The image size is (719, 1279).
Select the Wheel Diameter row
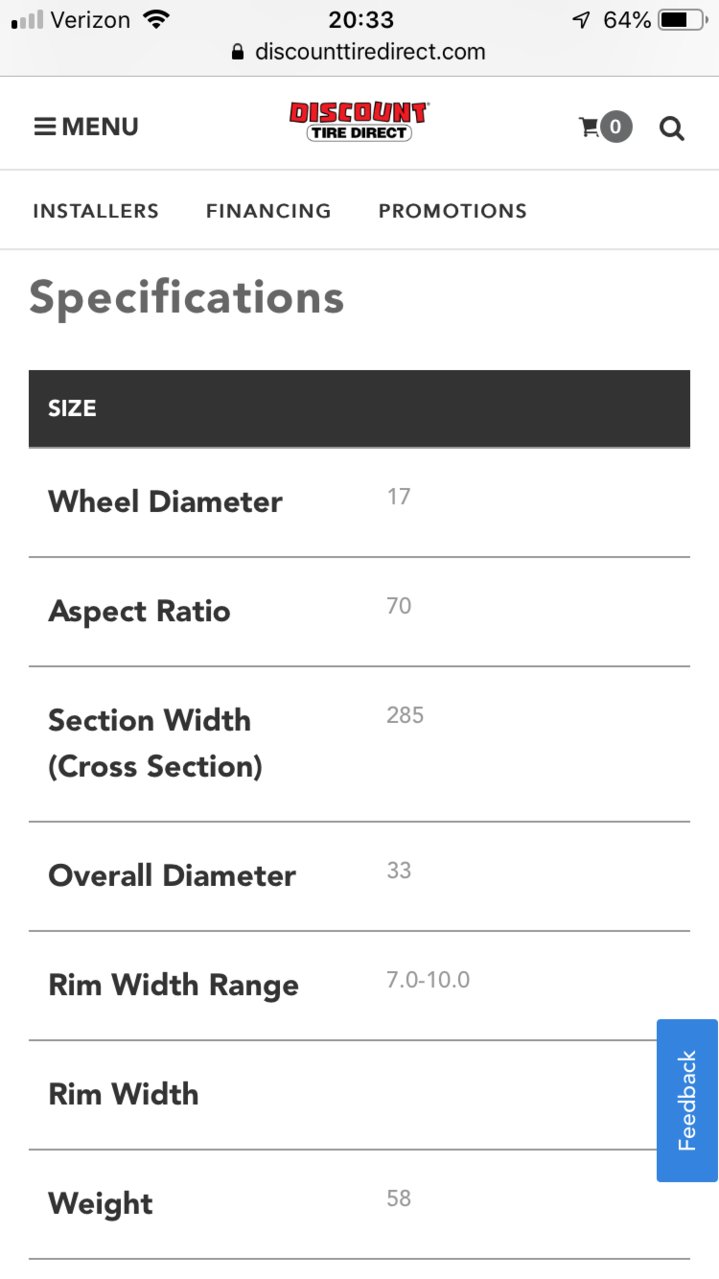coord(359,502)
